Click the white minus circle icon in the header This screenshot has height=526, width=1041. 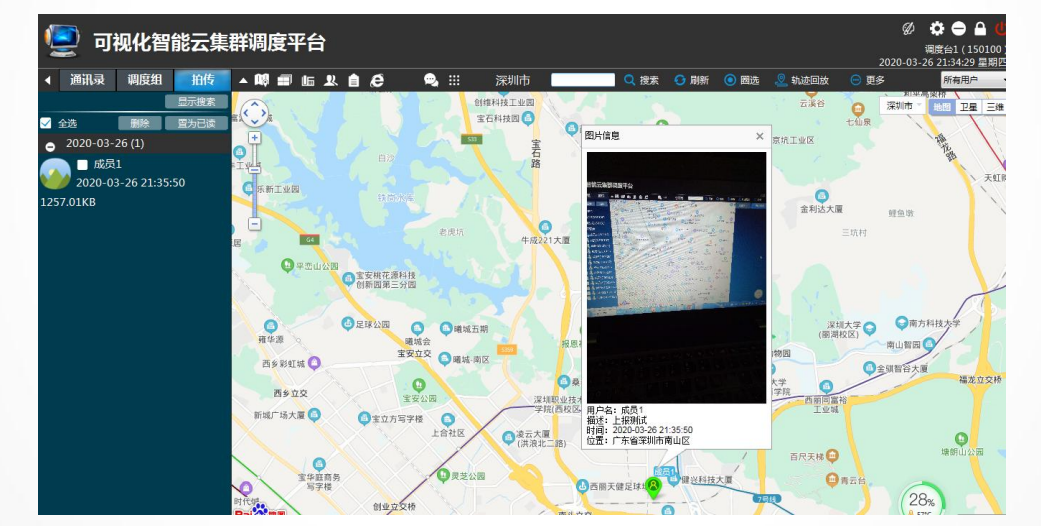(959, 28)
